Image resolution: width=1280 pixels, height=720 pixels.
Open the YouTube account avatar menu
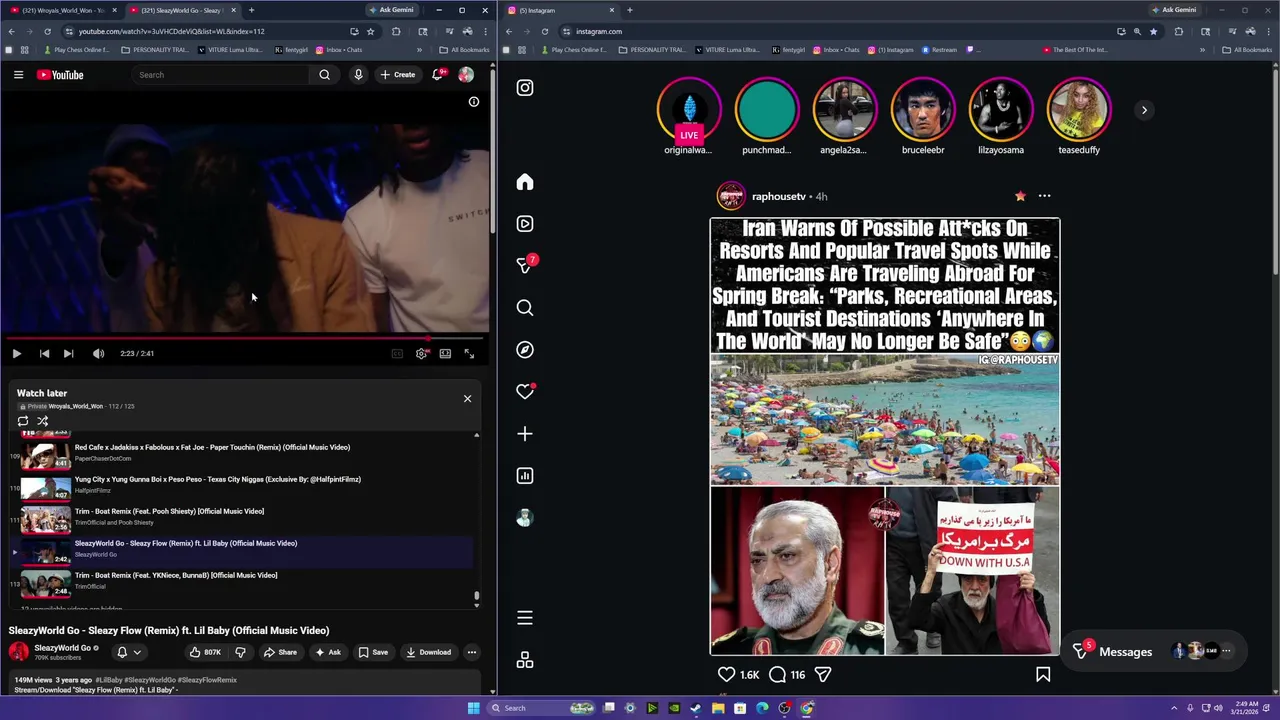[x=466, y=75]
